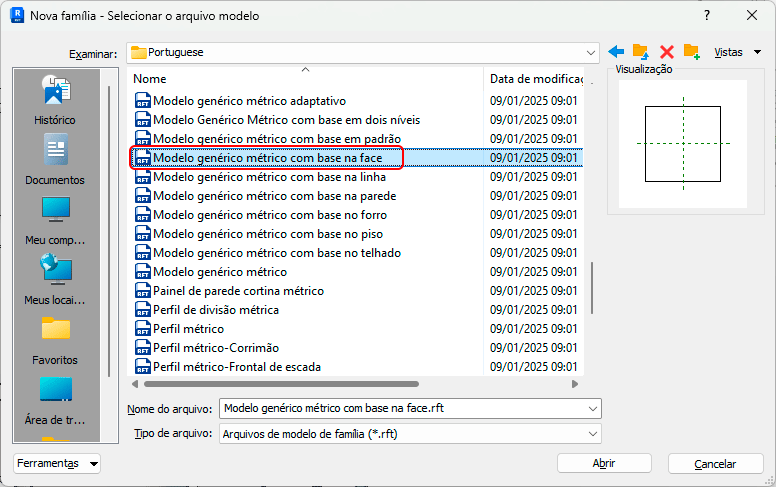Click the Abrir button
This screenshot has height=487, width=776.
604,464
